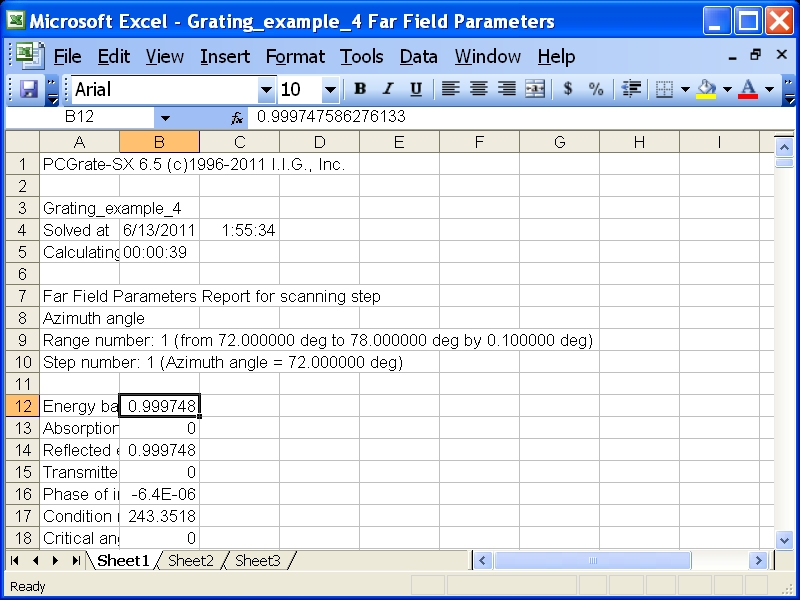The image size is (800, 600).
Task: Click the Increase Indent icon
Action: [x=631, y=89]
